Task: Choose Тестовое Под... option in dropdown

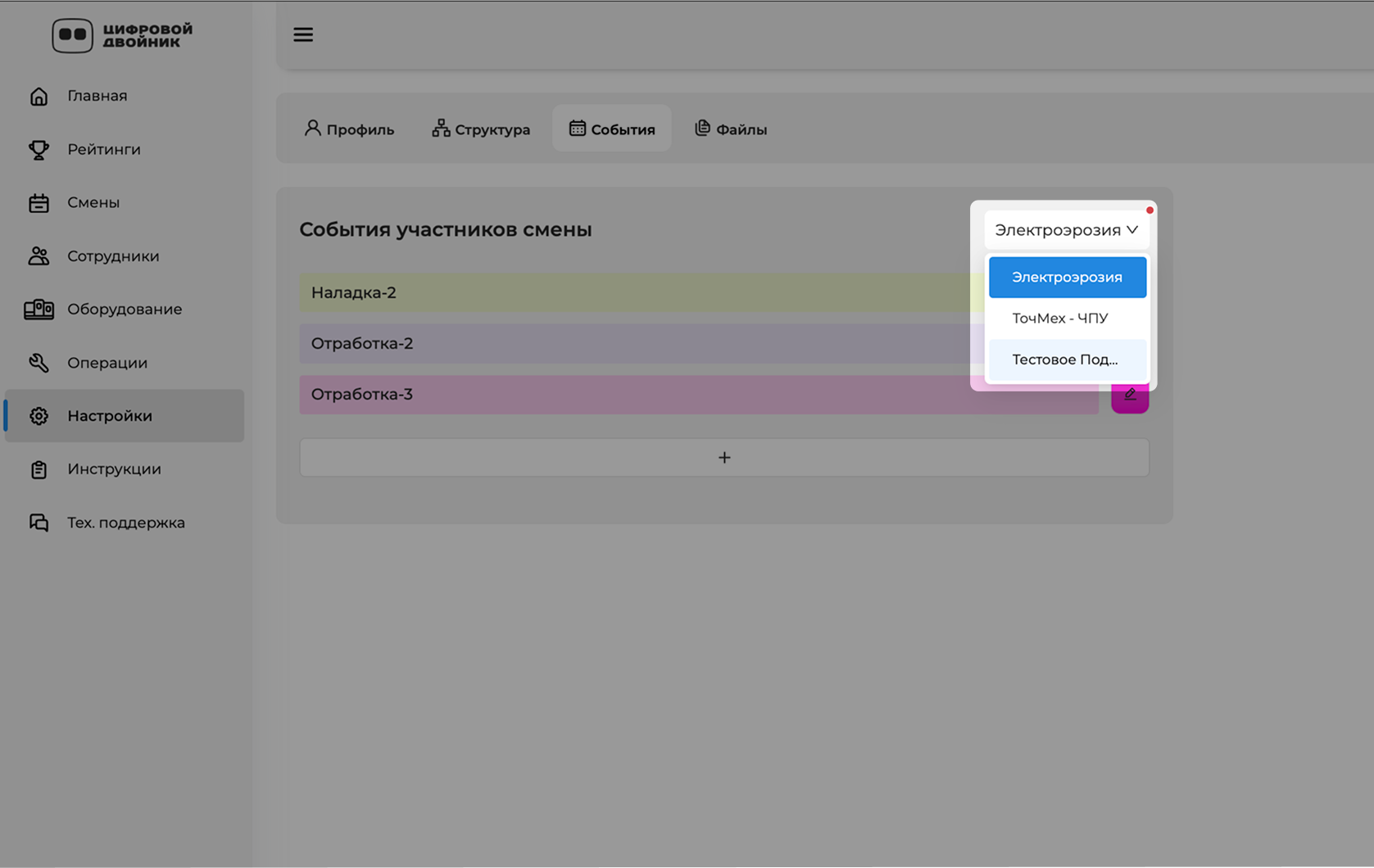Action: (1067, 359)
